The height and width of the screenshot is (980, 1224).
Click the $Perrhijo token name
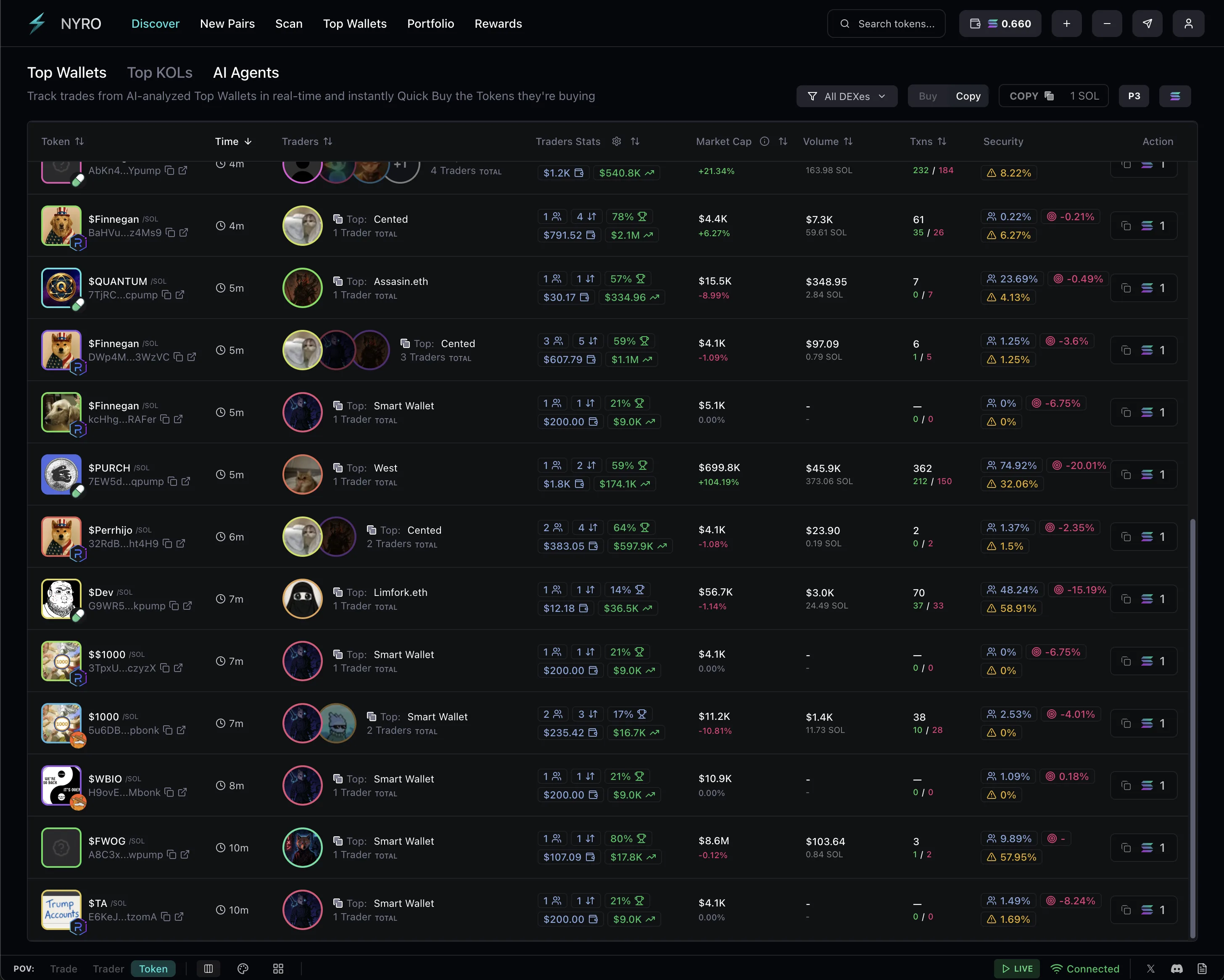pos(110,530)
